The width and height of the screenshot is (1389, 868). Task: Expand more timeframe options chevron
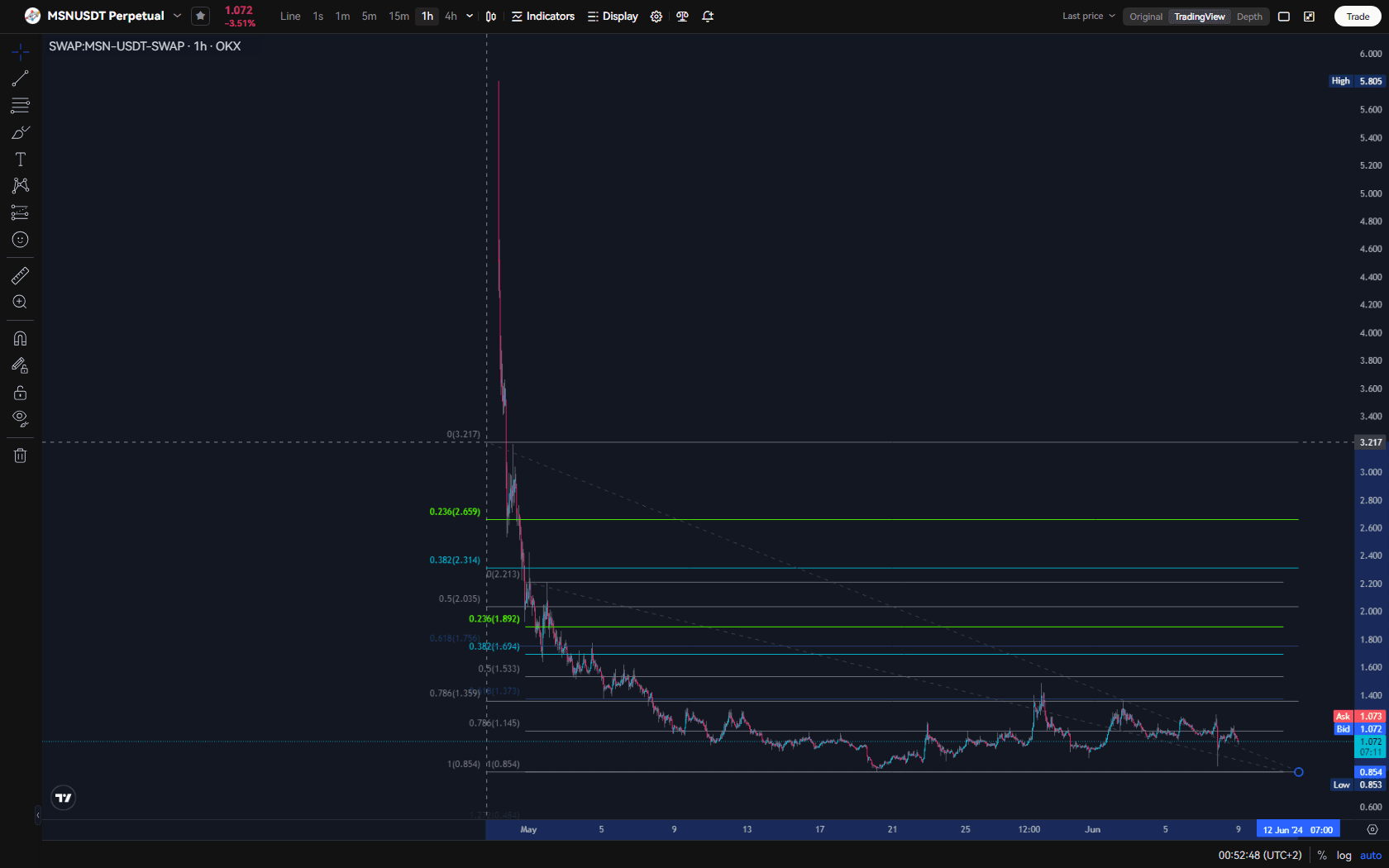pyautogui.click(x=470, y=17)
